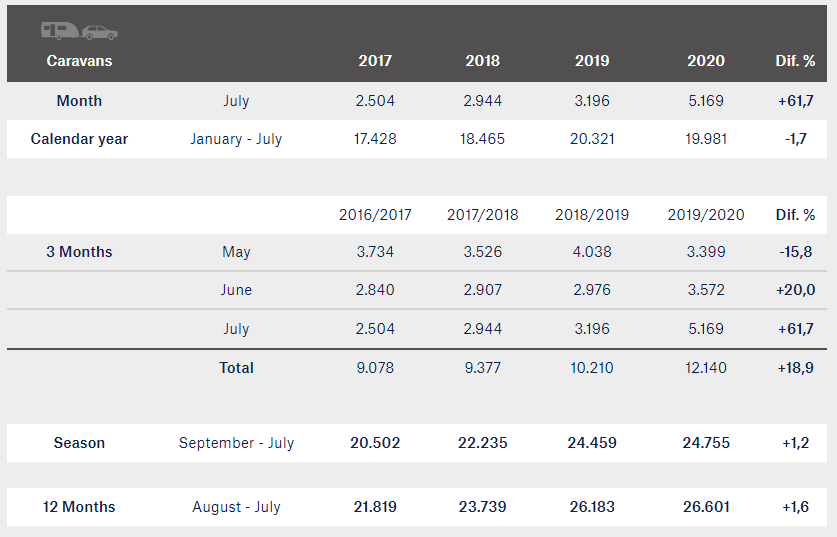The image size is (837, 537).
Task: Click the January - July period cell
Action: click(236, 139)
